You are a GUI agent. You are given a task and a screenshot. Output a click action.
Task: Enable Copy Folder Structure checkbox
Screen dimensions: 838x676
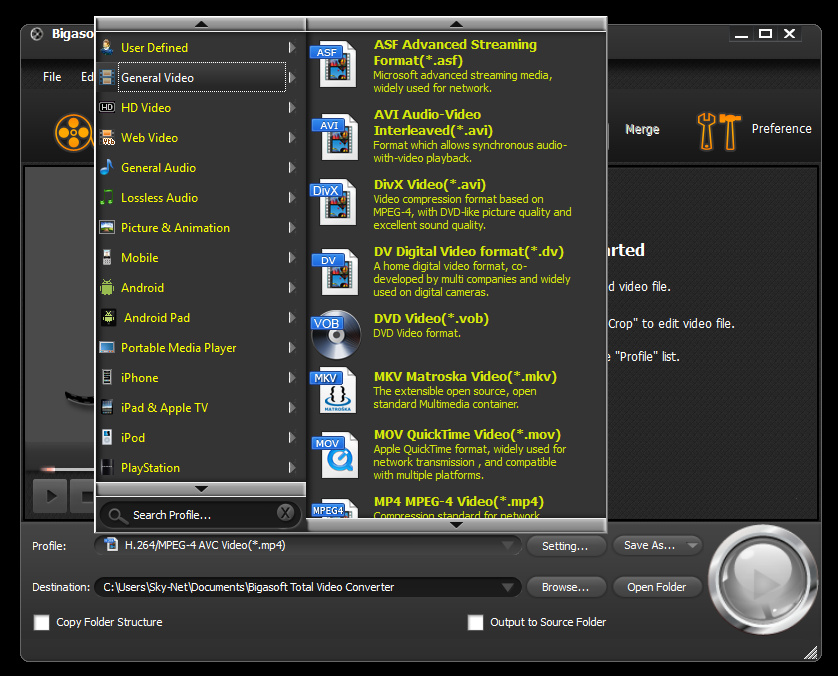tap(41, 622)
